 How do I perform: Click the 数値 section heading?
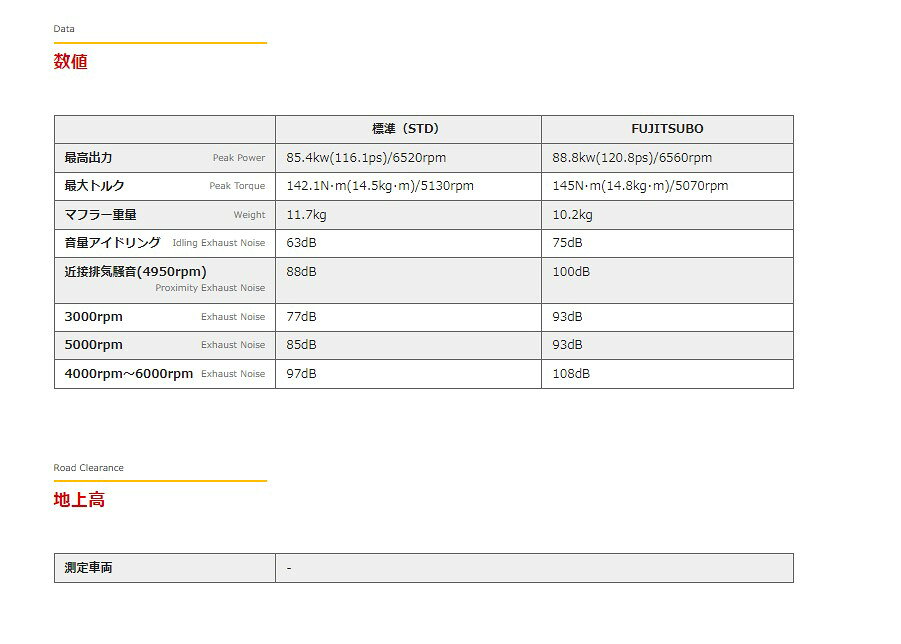pos(71,62)
